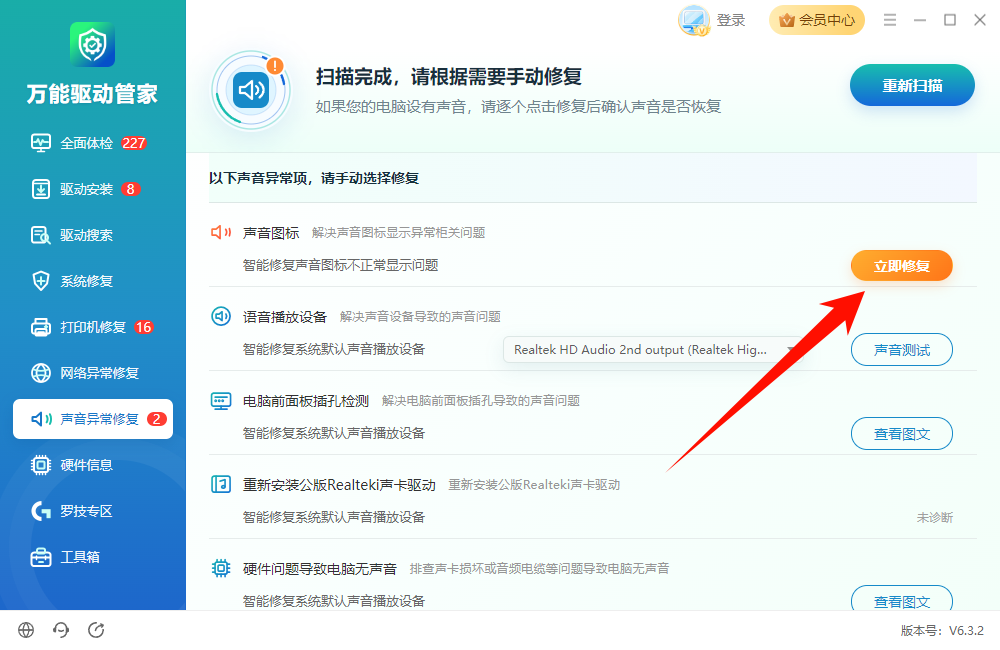Click the 语音播放设备 speaker icon
Image resolution: width=1000 pixels, height=650 pixels.
pyautogui.click(x=221, y=316)
